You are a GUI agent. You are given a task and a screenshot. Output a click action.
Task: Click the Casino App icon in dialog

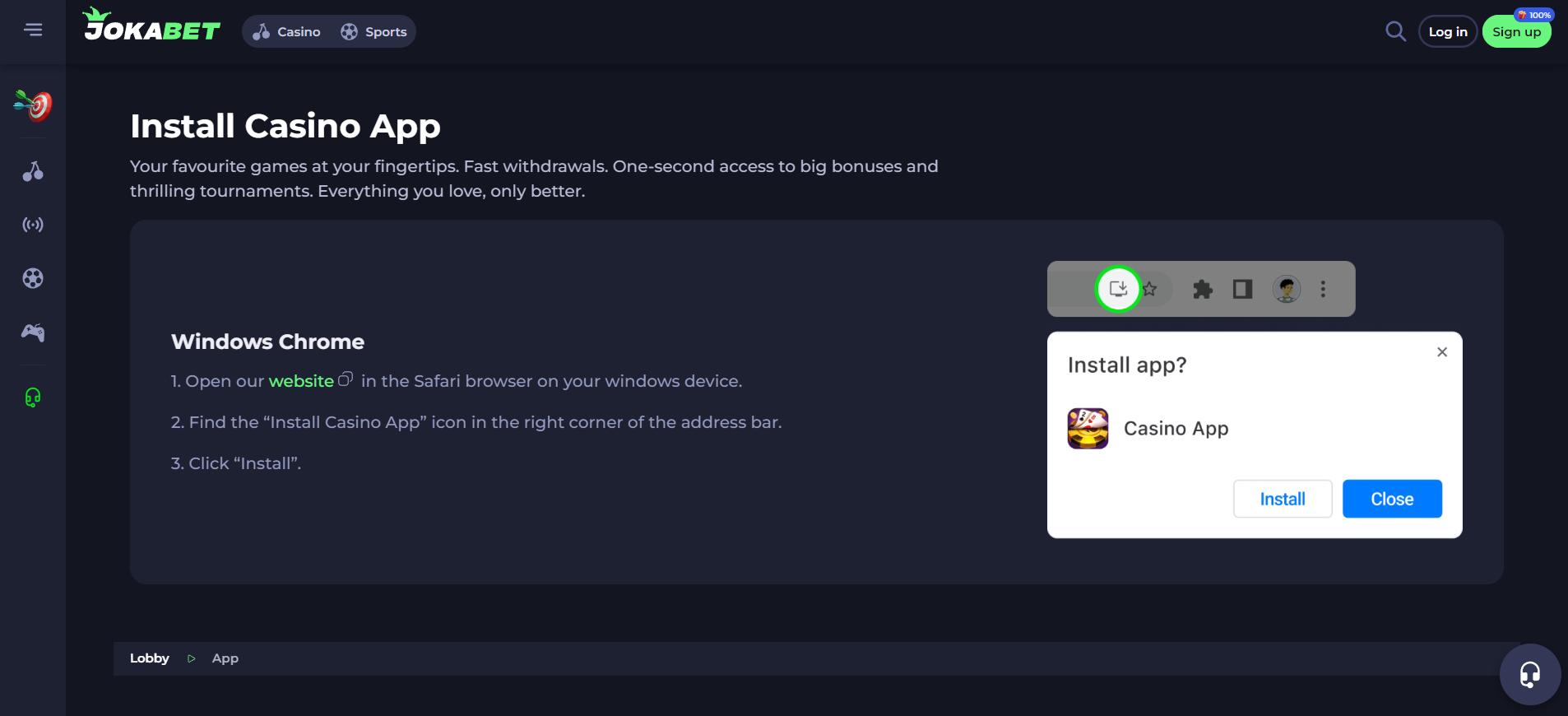1088,428
